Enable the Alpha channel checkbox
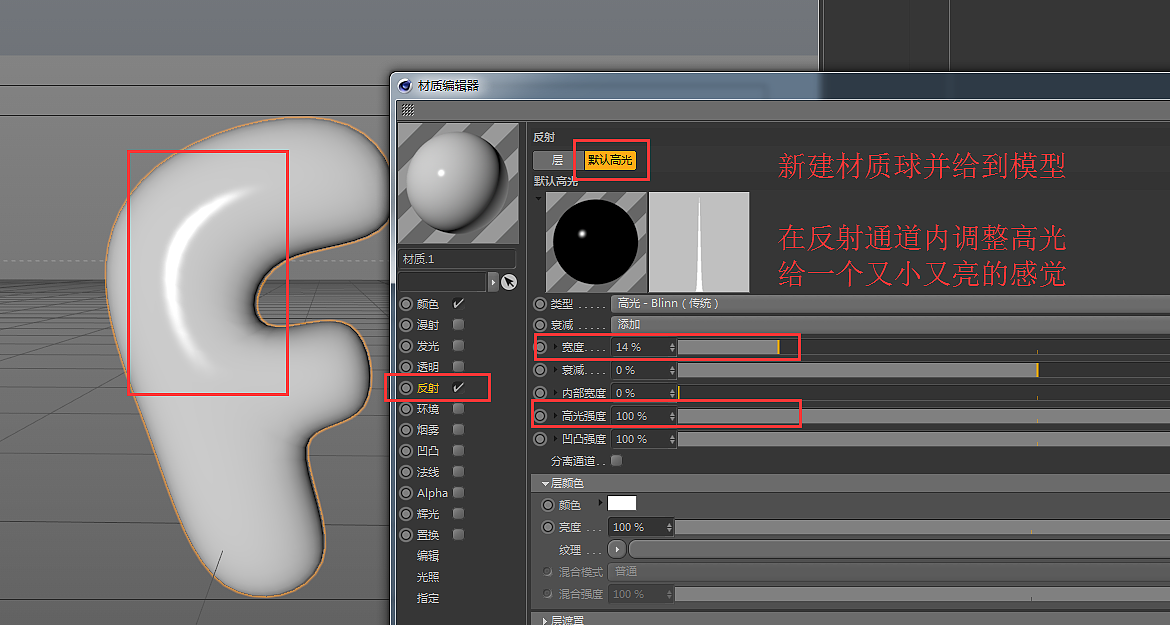1170x625 pixels. [x=458, y=492]
